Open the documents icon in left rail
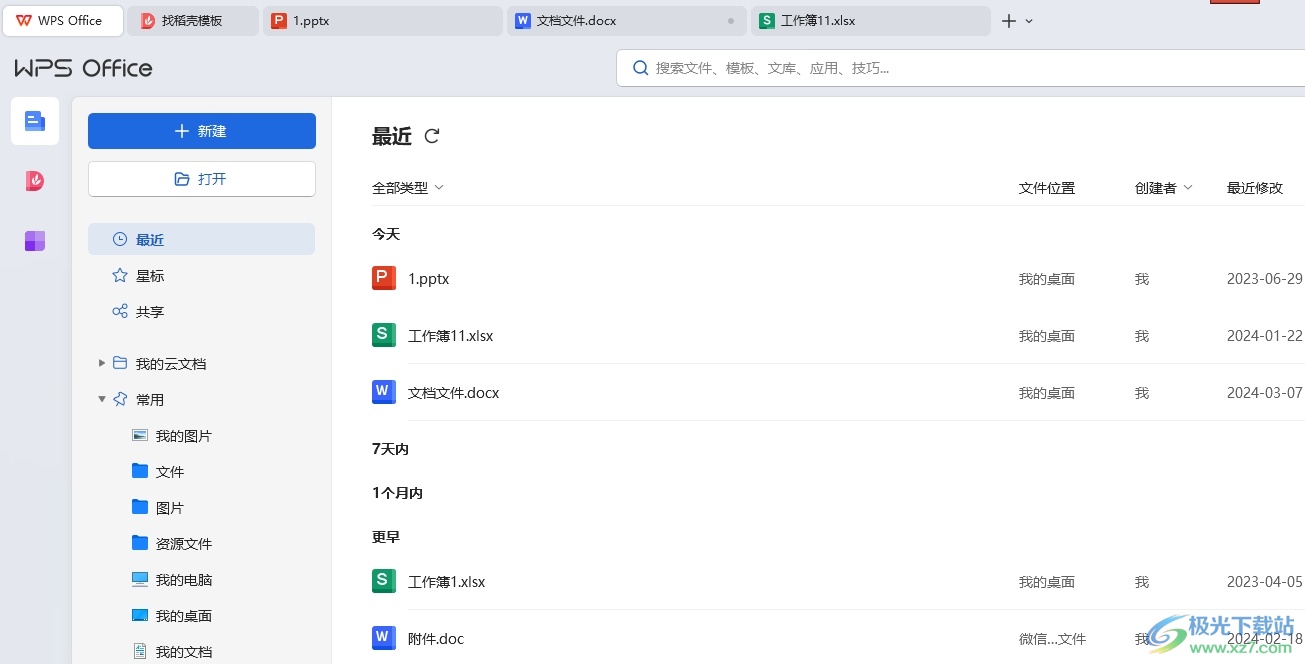The image size is (1305, 664). pyautogui.click(x=35, y=121)
